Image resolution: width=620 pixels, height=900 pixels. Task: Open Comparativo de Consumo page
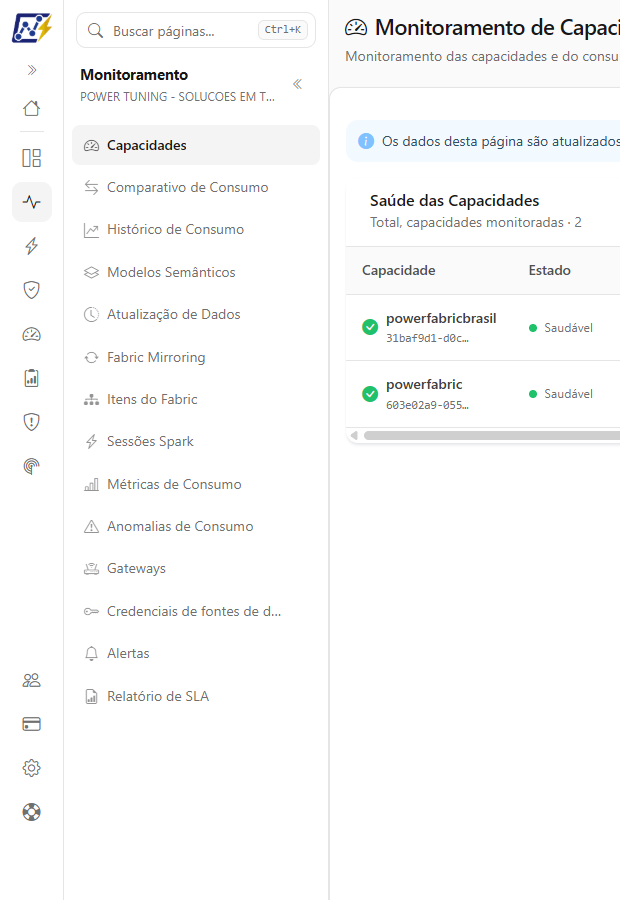(x=196, y=188)
